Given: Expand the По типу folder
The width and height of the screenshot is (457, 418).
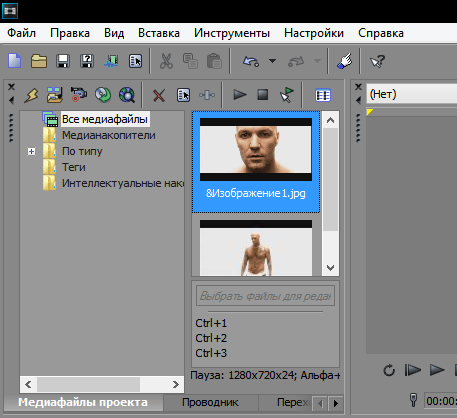Looking at the screenshot, I should 31,152.
